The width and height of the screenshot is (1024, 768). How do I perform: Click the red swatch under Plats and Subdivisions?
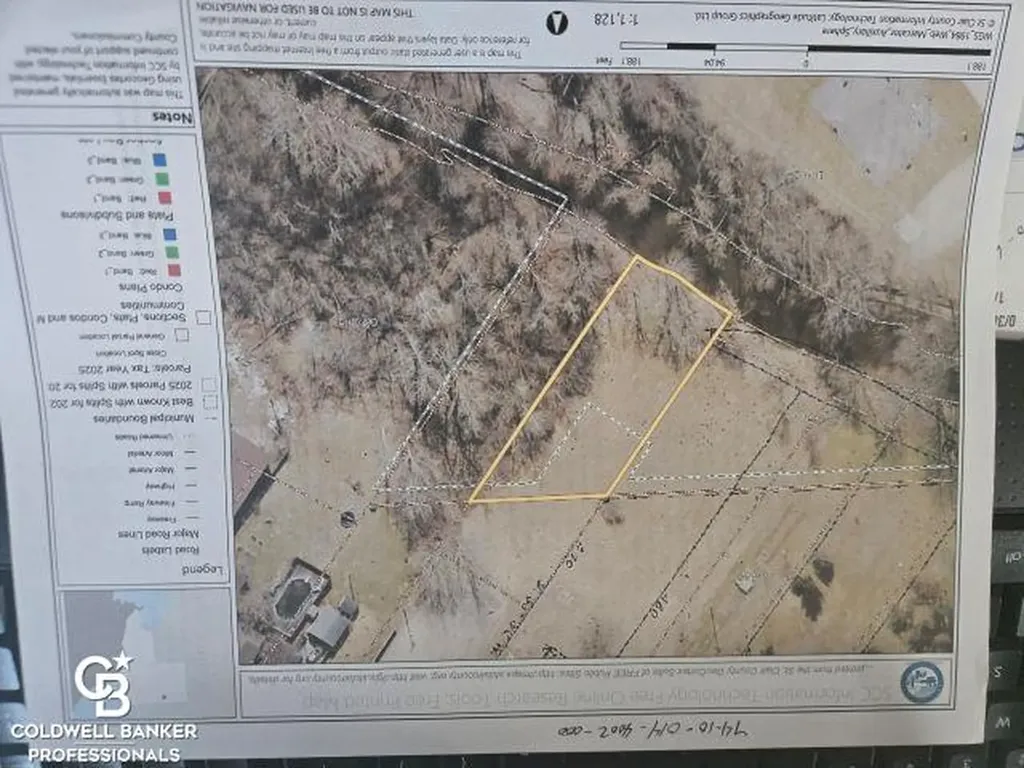pos(165,197)
